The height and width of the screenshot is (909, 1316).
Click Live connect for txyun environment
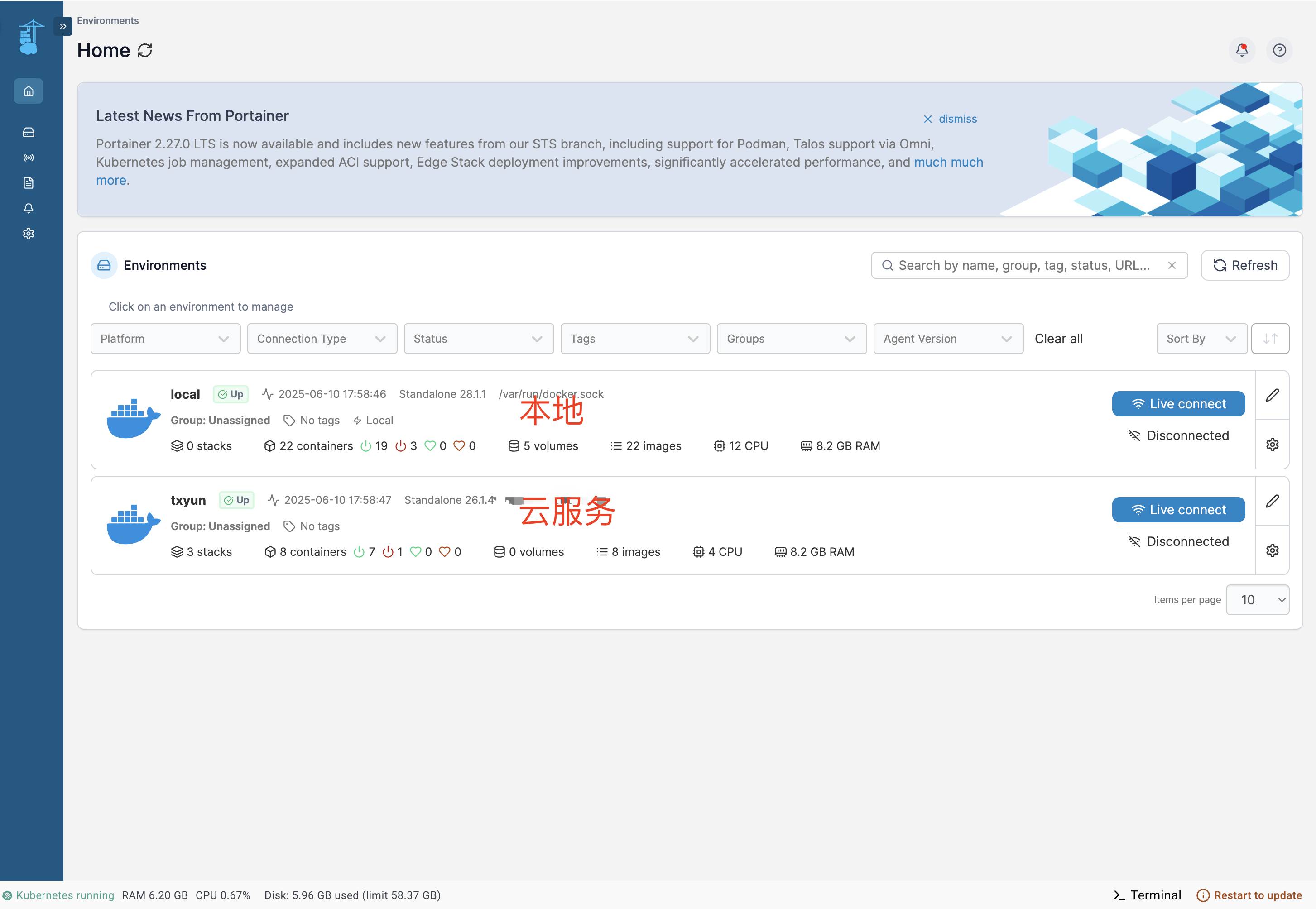[x=1178, y=510]
